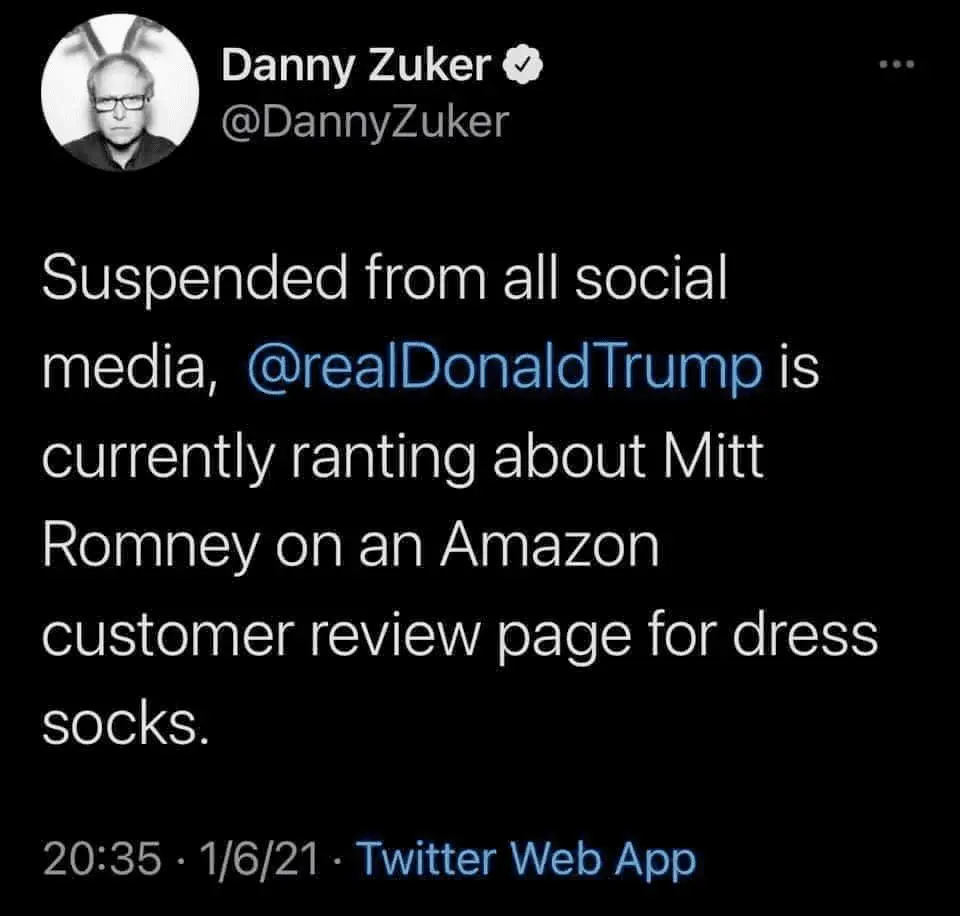Open the Twitter Web App source link
The width and height of the screenshot is (960, 916).
pos(525,858)
